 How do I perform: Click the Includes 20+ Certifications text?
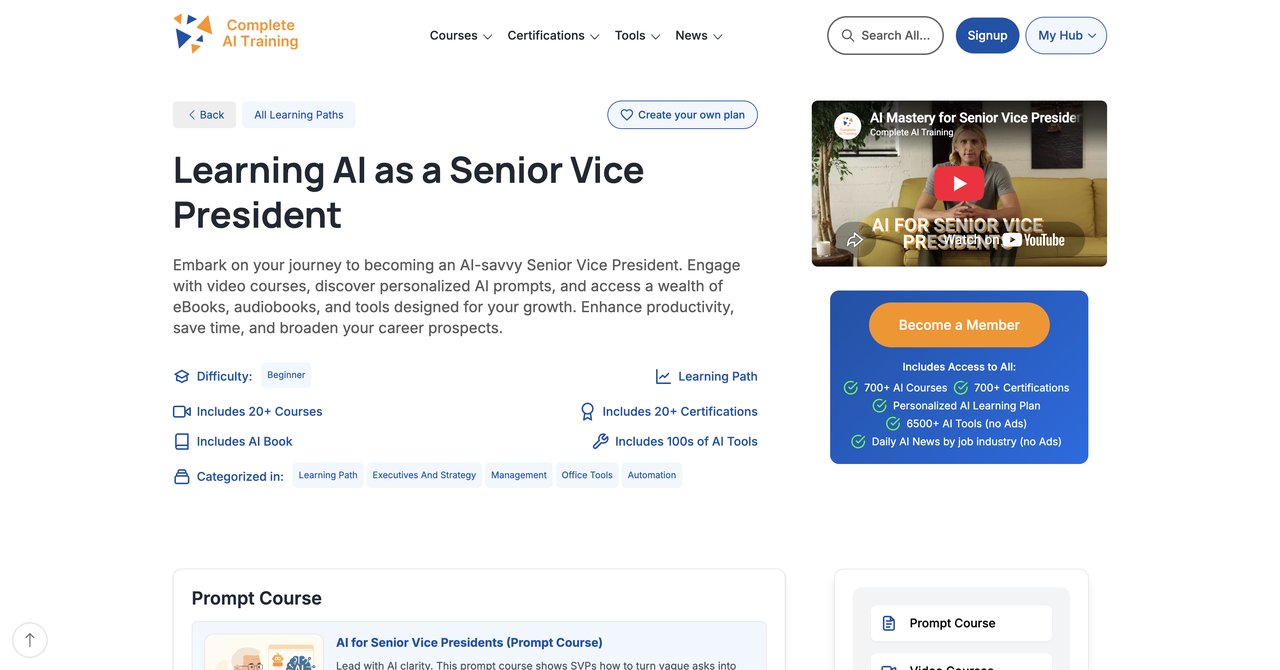[680, 412]
